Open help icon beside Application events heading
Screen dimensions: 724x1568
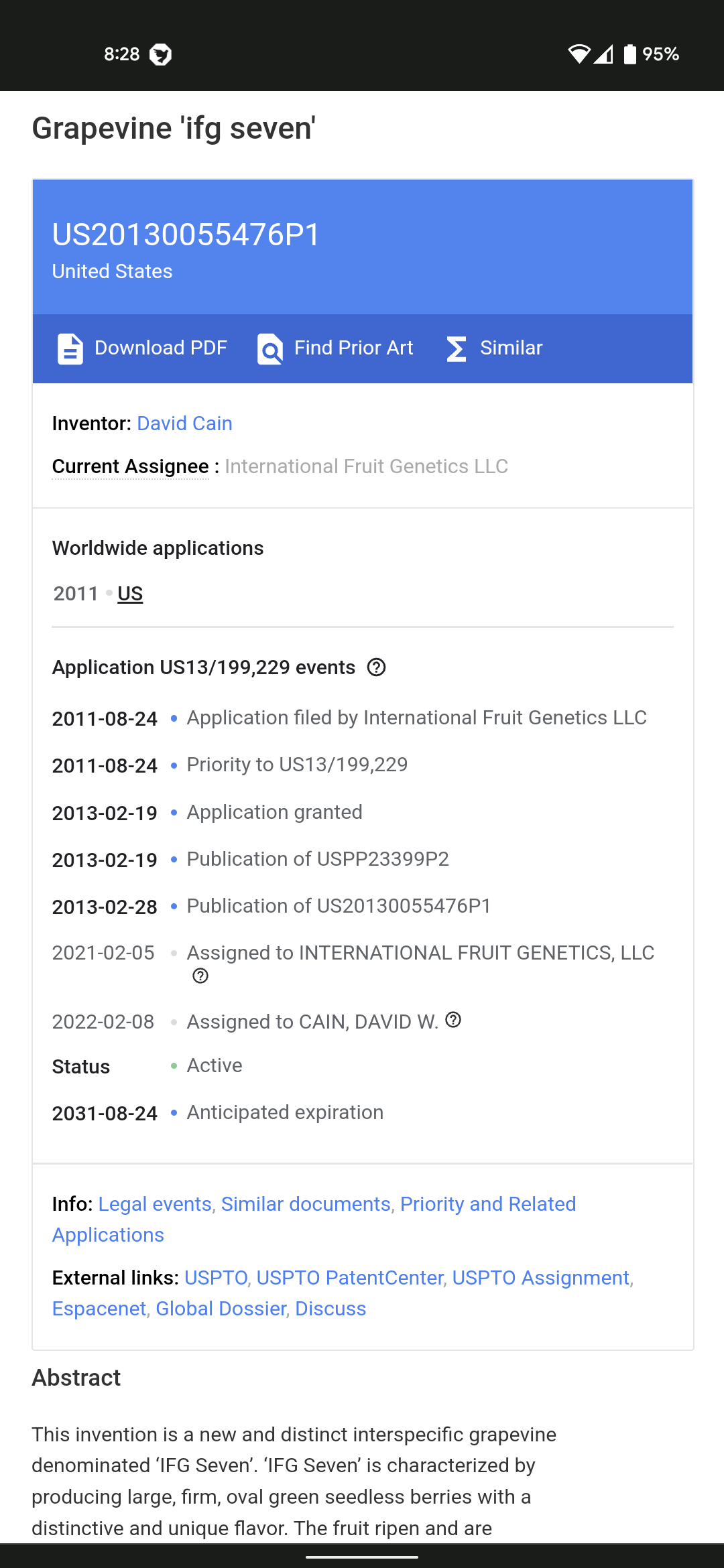pos(377,667)
